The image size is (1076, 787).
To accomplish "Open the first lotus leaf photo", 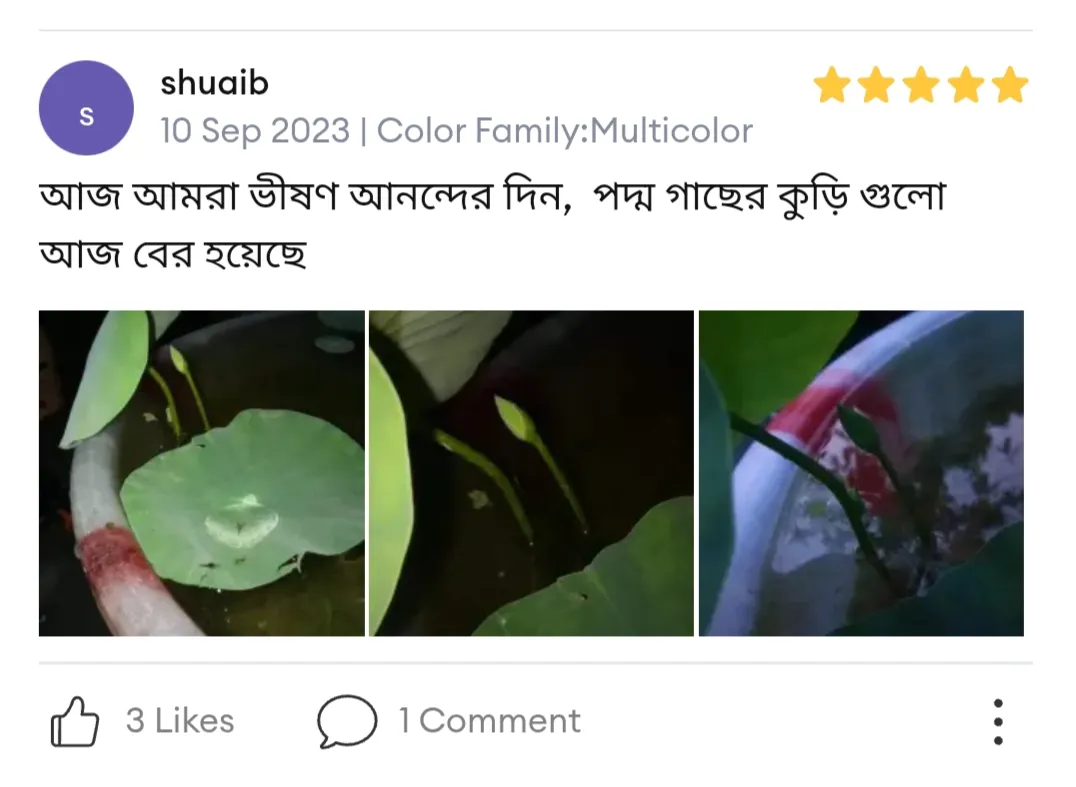I will coord(202,473).
